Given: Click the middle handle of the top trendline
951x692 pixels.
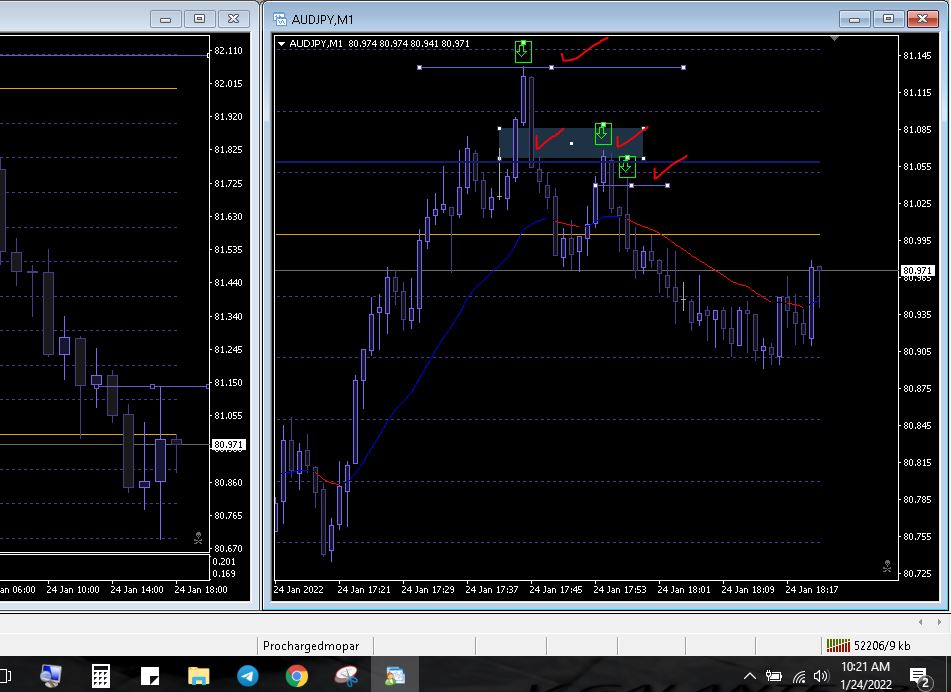Looking at the screenshot, I should pos(552,68).
